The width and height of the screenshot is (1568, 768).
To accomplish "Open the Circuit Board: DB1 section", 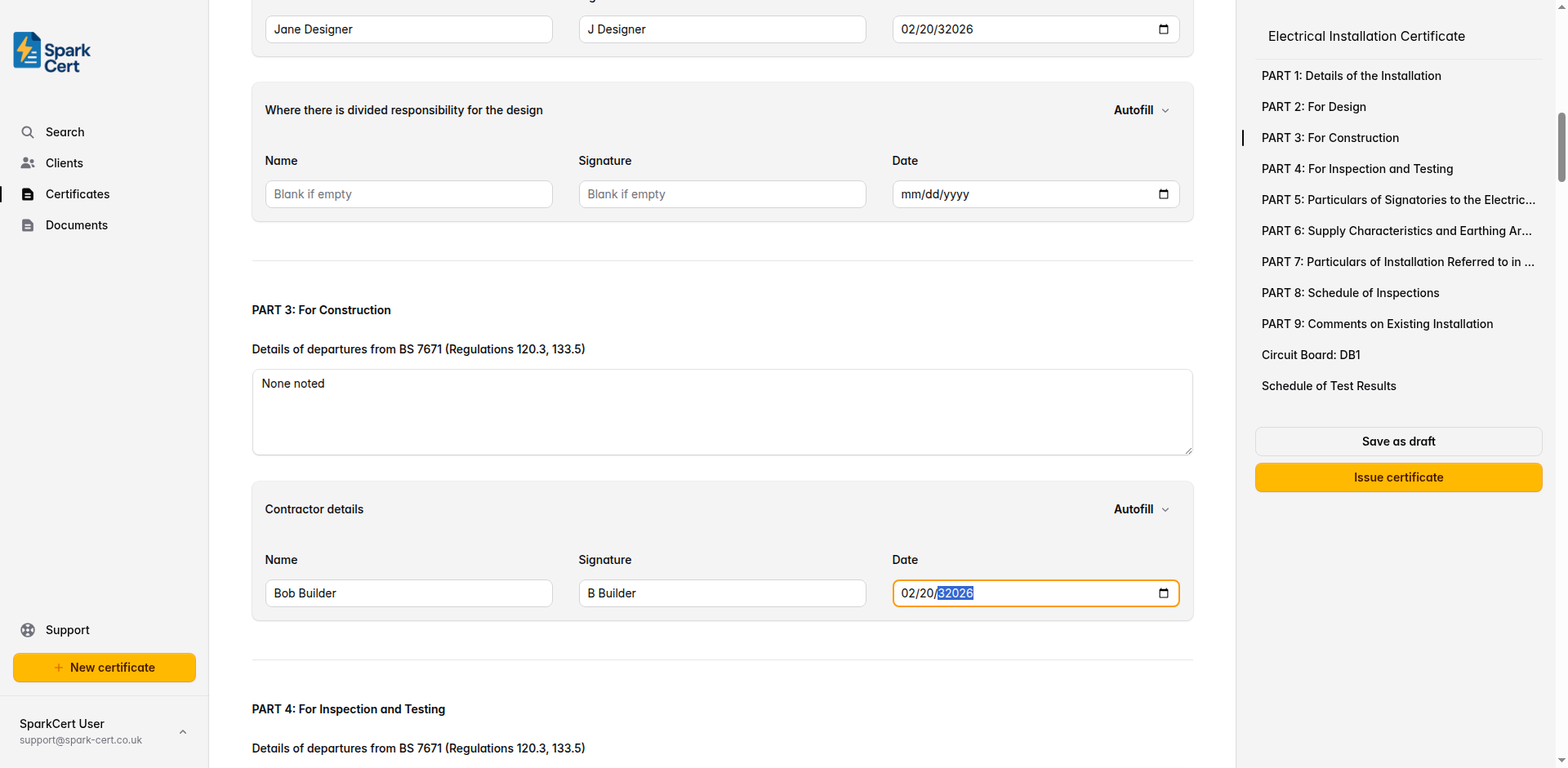I will coord(1310,354).
